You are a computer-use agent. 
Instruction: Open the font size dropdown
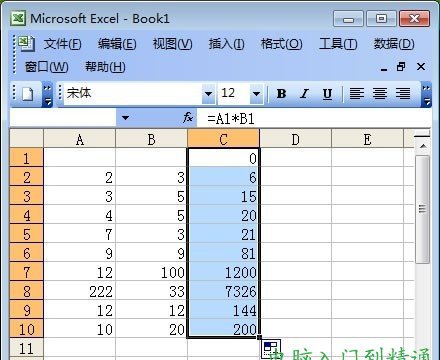[256, 94]
